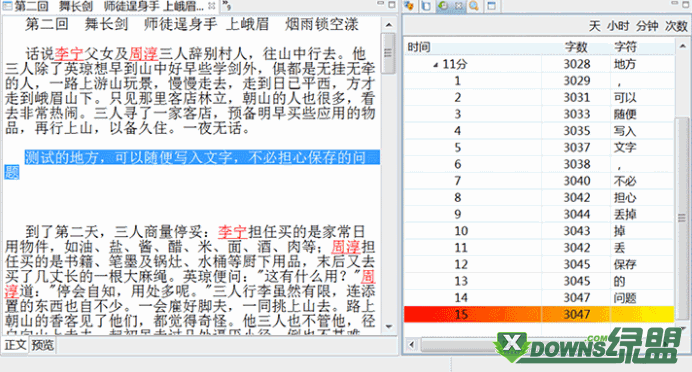Collapse the 11分 tree node
The width and height of the screenshot is (692, 372).
click(x=436, y=65)
